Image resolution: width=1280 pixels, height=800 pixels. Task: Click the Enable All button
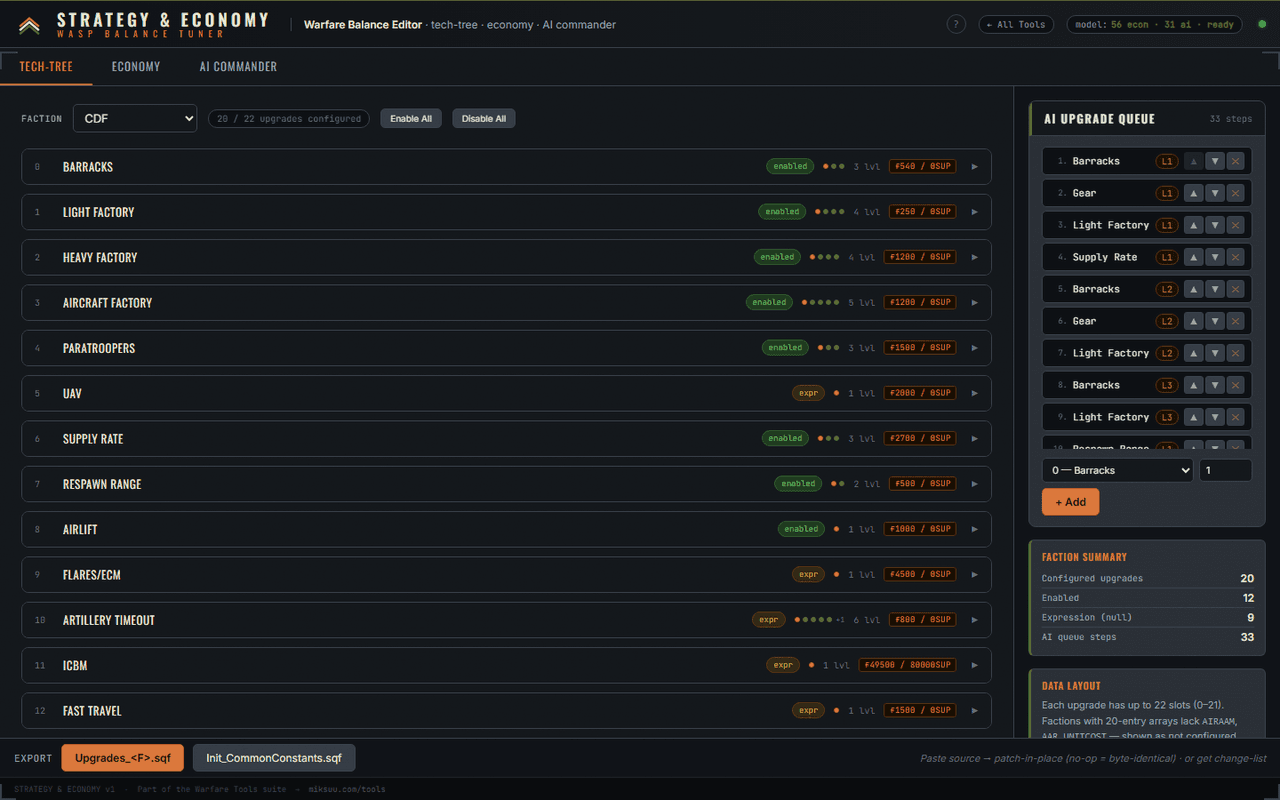(411, 118)
